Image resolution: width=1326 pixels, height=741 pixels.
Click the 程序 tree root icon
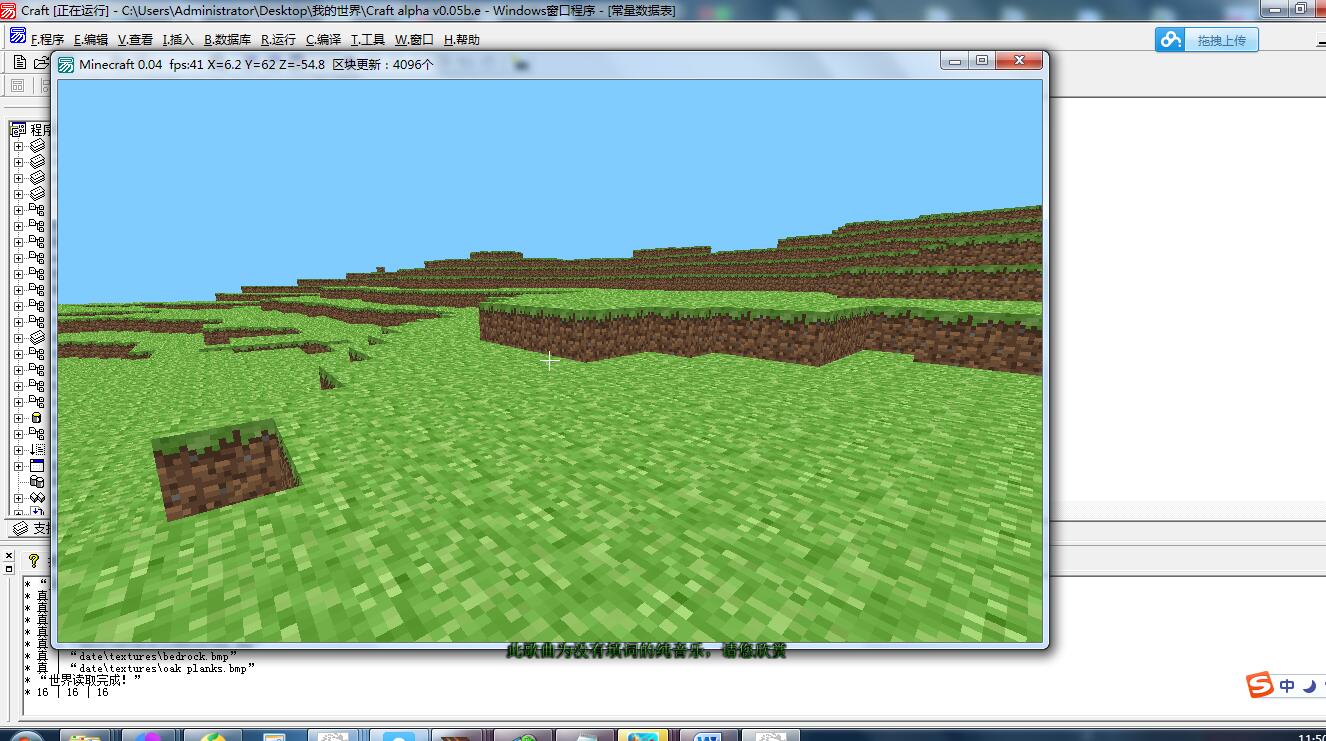pyautogui.click(x=18, y=129)
